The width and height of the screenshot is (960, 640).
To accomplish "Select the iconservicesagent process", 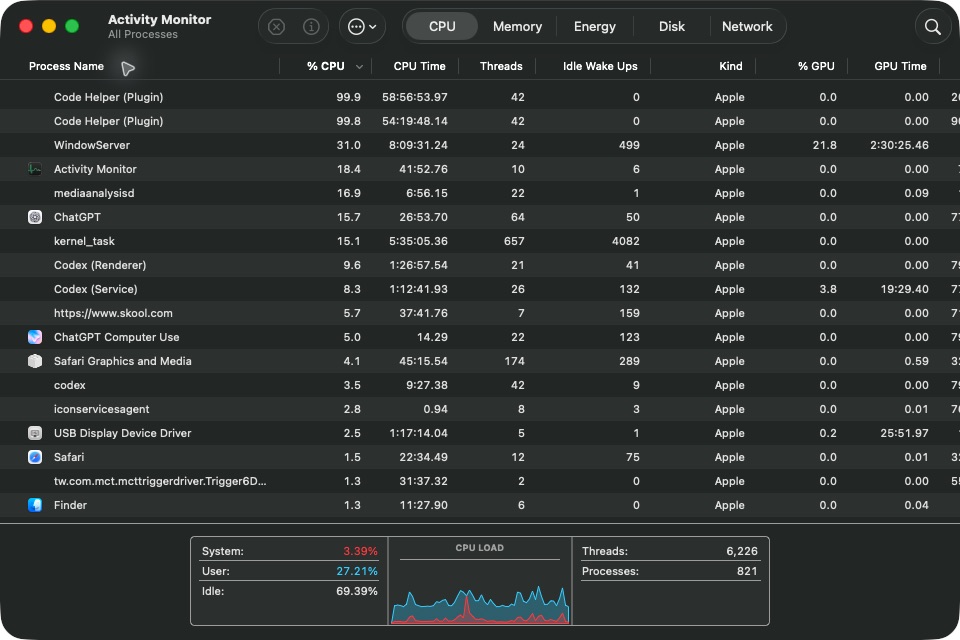I will click(x=480, y=409).
